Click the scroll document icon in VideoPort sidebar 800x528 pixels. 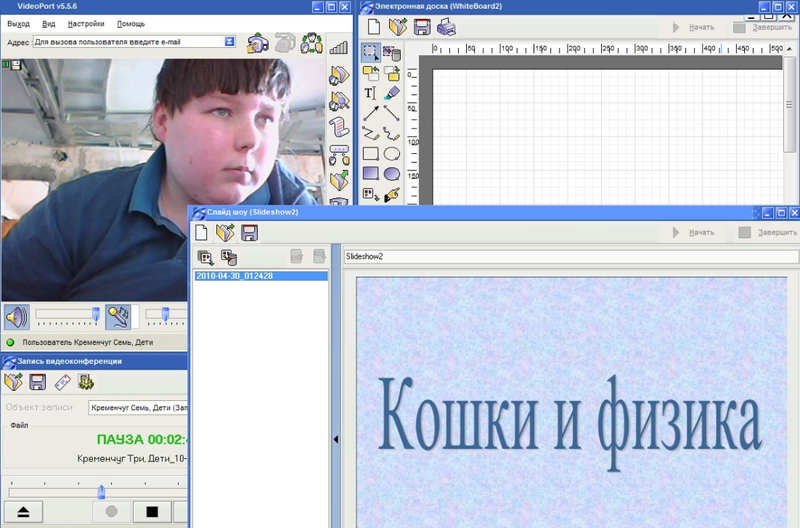pyautogui.click(x=339, y=127)
